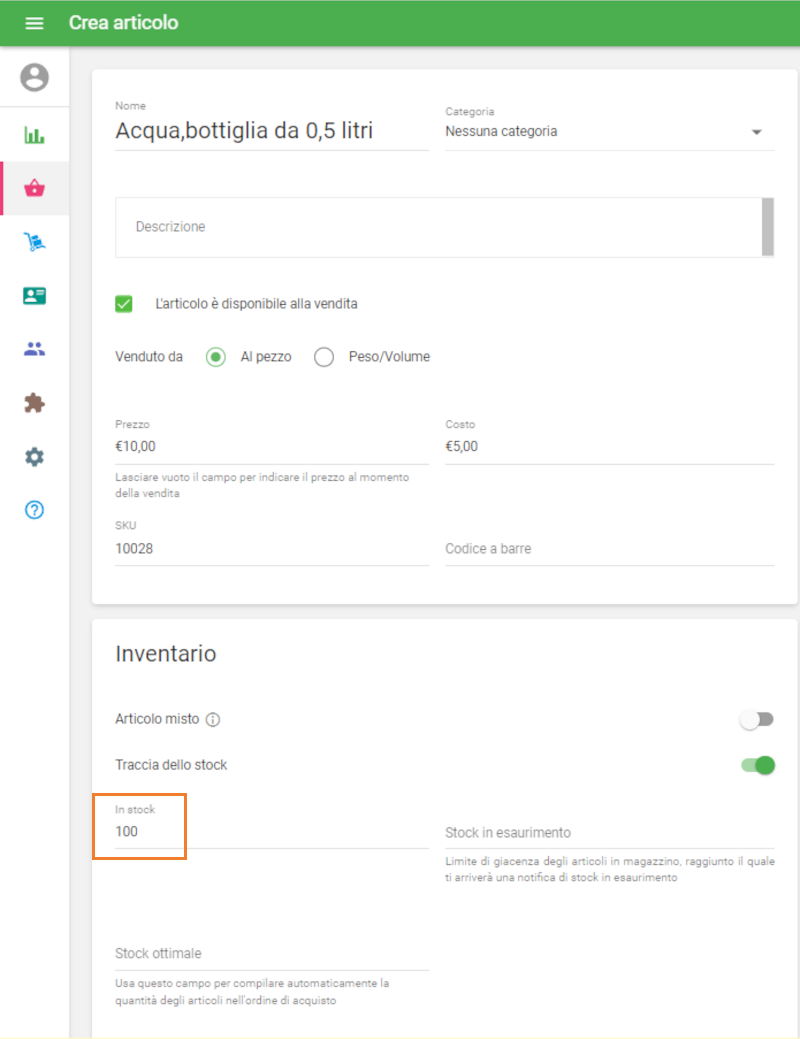Select the Al pezzo radio option
The image size is (800, 1039).
point(216,357)
